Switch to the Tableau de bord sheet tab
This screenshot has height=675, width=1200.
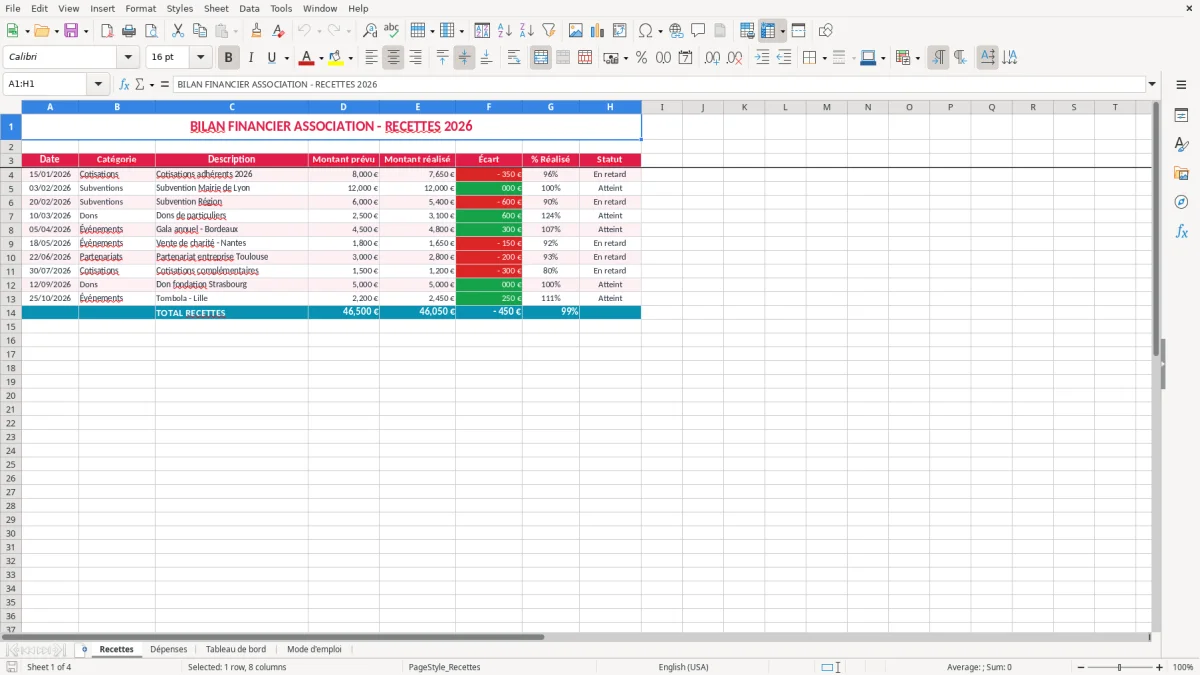[236, 649]
